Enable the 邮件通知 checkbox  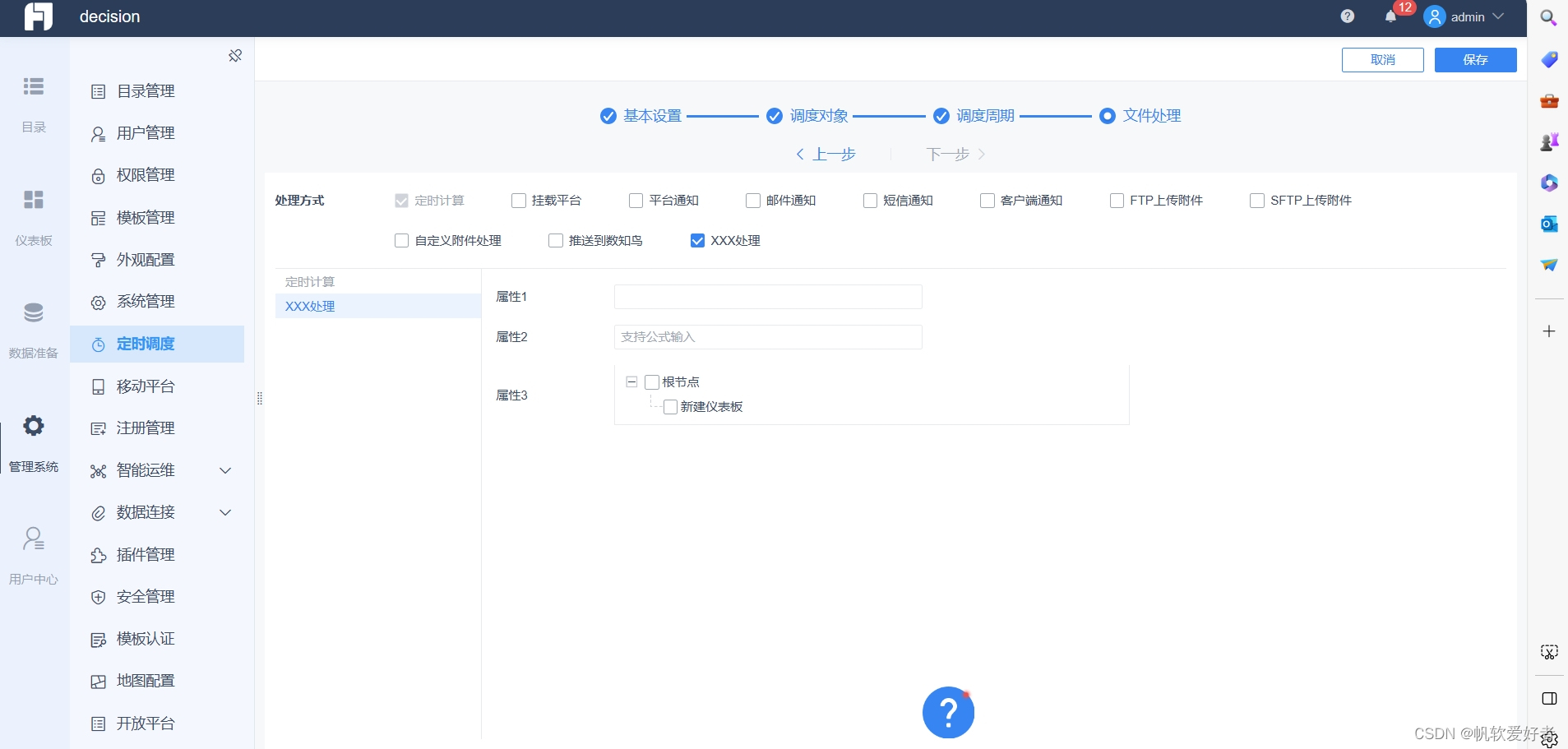pos(753,201)
